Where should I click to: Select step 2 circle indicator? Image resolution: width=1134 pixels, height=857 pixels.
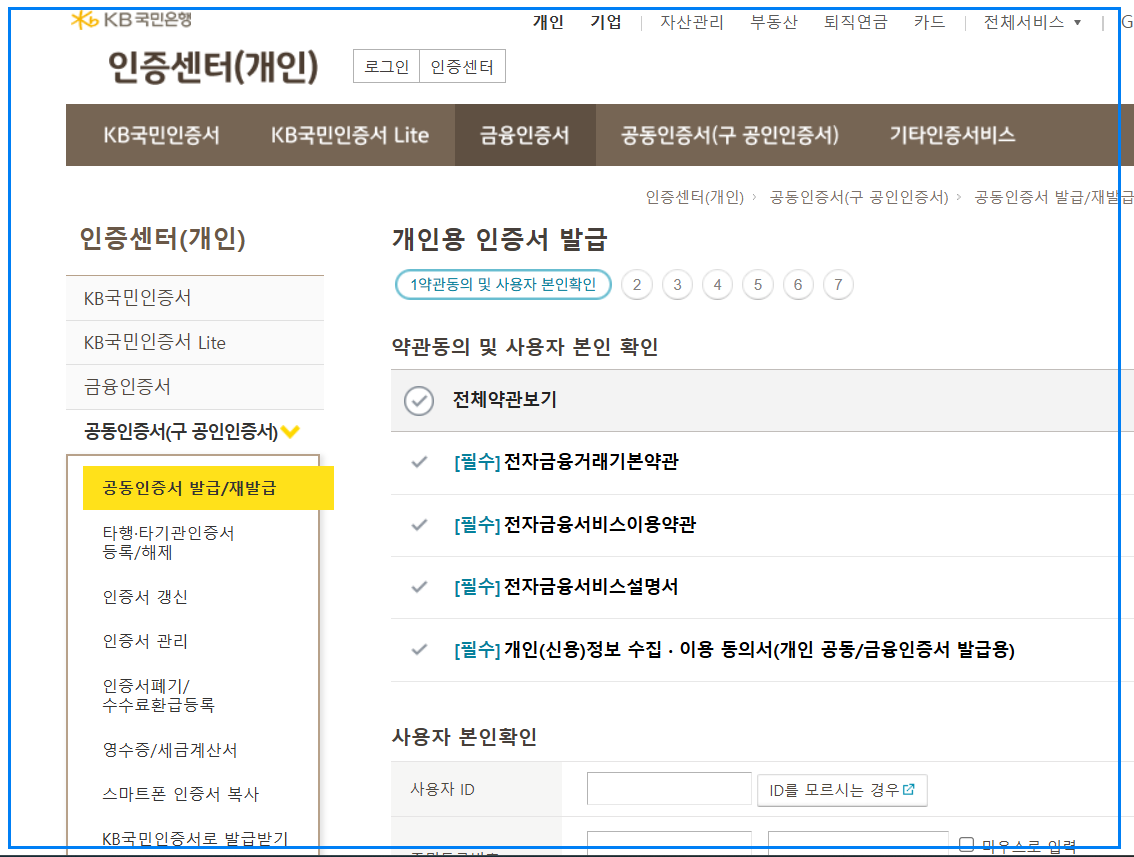point(637,284)
